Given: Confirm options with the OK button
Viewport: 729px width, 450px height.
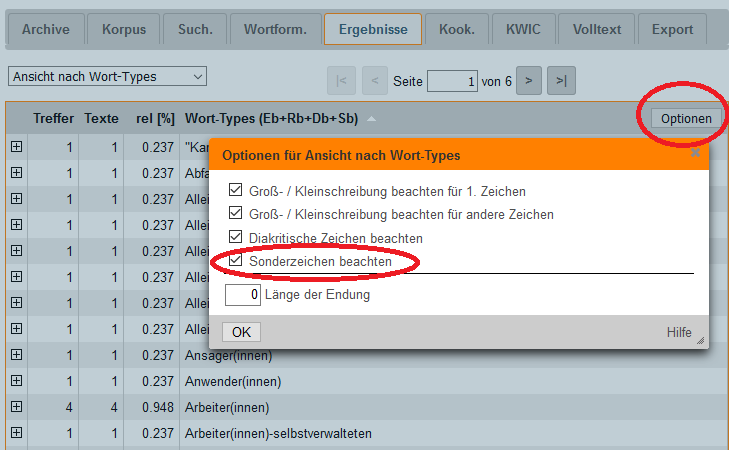Looking at the screenshot, I should [241, 332].
